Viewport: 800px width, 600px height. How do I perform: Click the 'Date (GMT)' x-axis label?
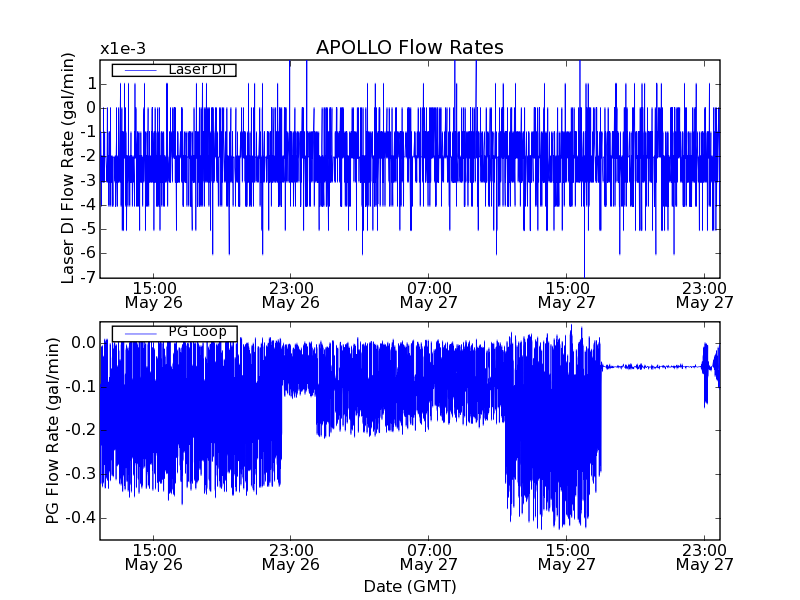(409, 586)
